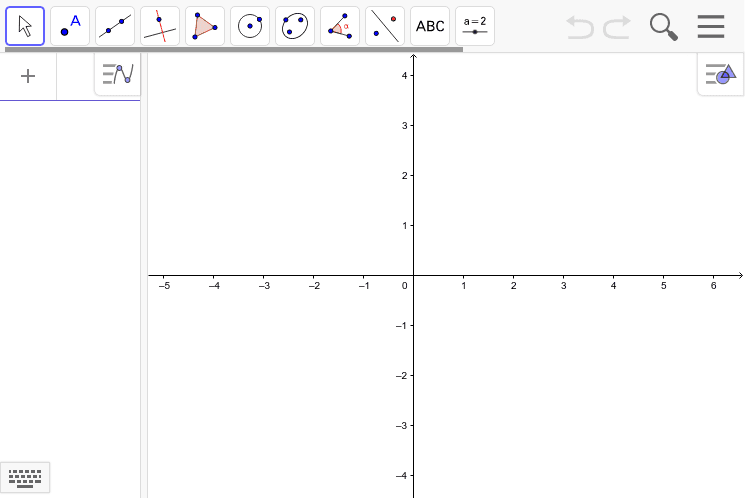Viewport: 745px width, 500px height.
Task: Select the Point tool
Action: tap(70, 26)
